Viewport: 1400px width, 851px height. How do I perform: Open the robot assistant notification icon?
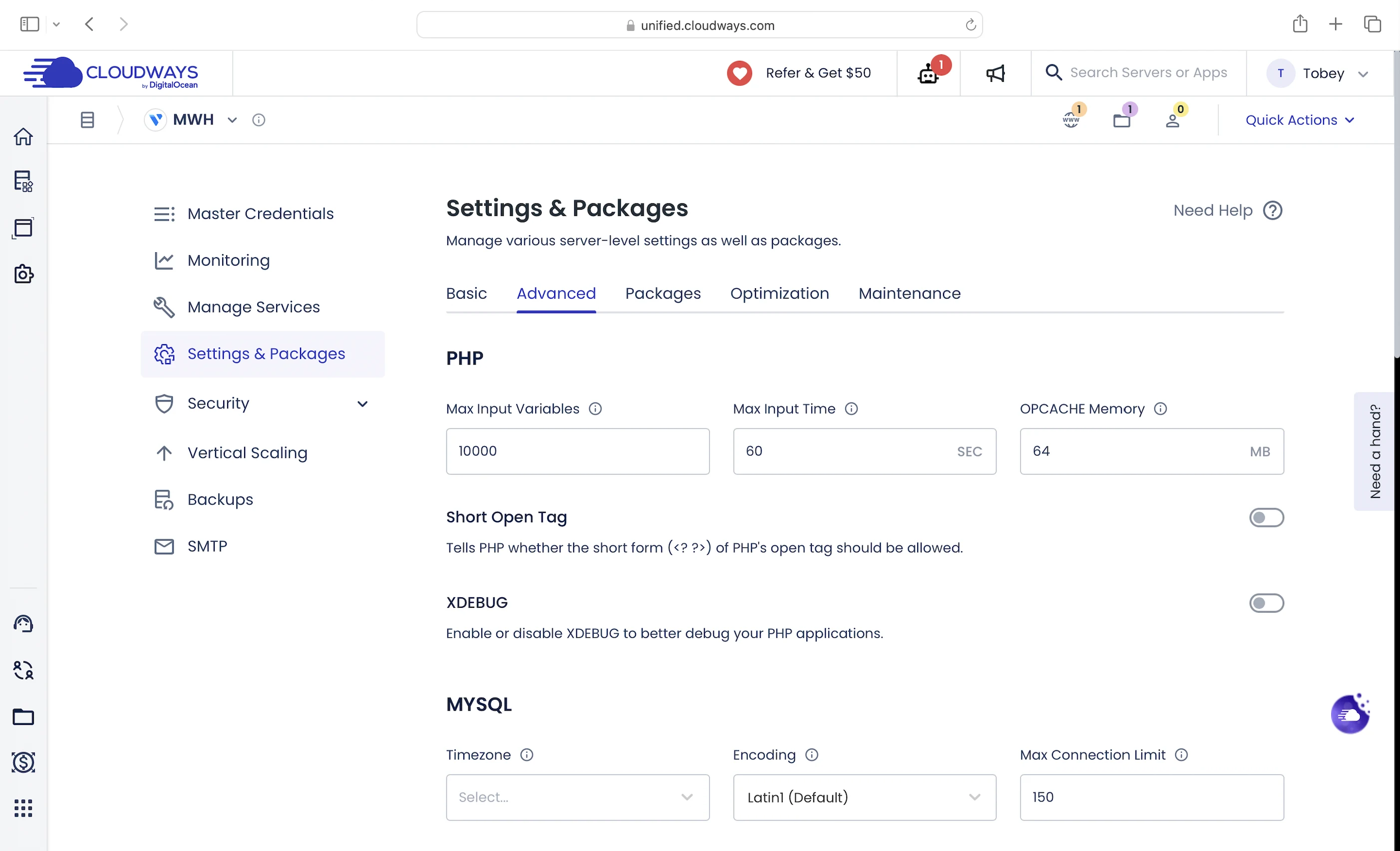pos(928,73)
